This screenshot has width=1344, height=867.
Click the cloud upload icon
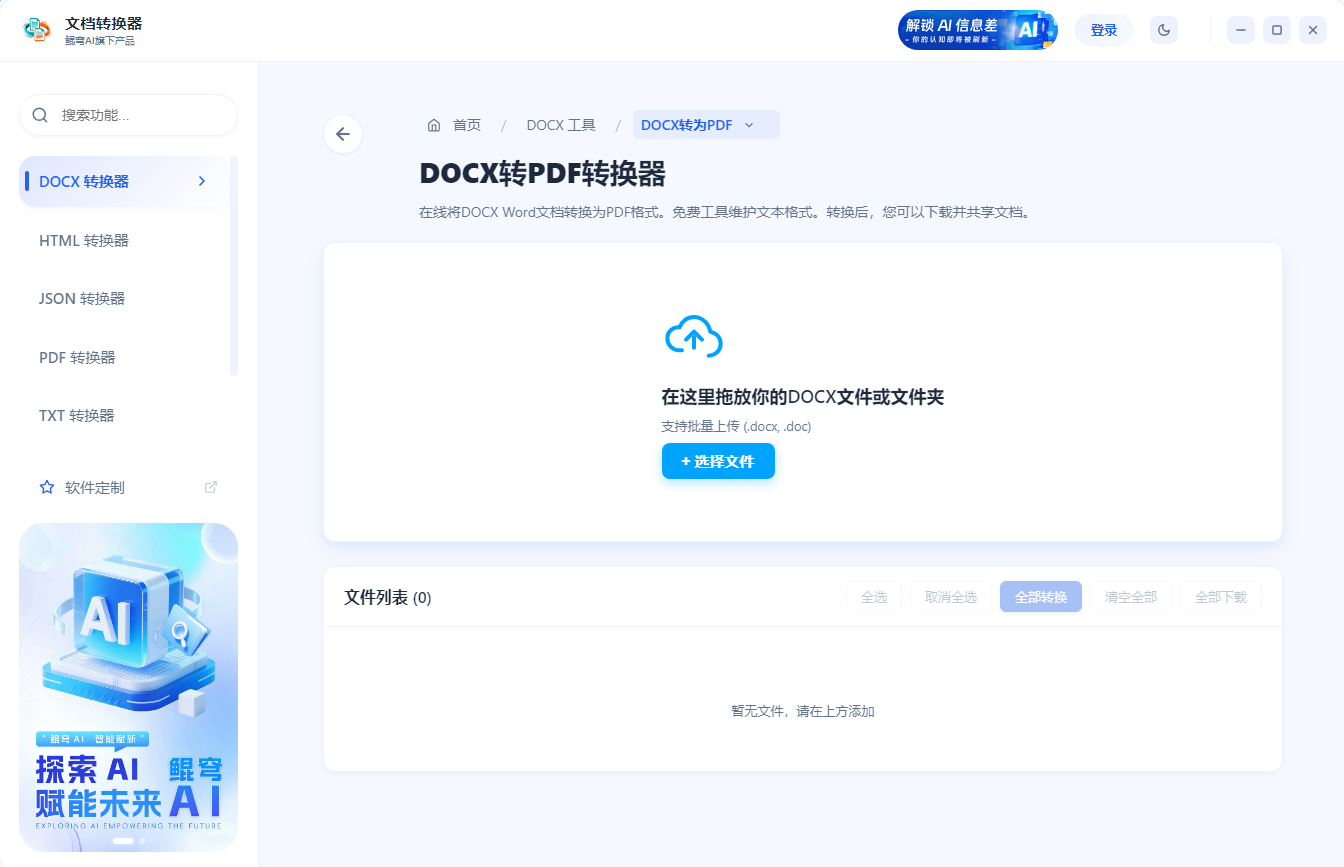[693, 336]
